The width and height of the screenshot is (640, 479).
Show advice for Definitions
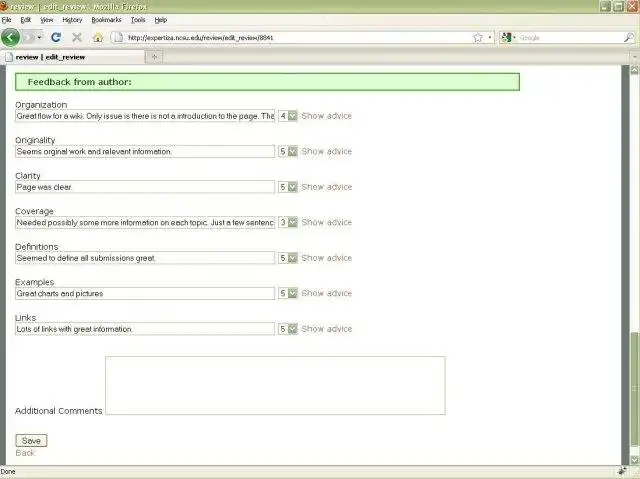[x=327, y=258]
